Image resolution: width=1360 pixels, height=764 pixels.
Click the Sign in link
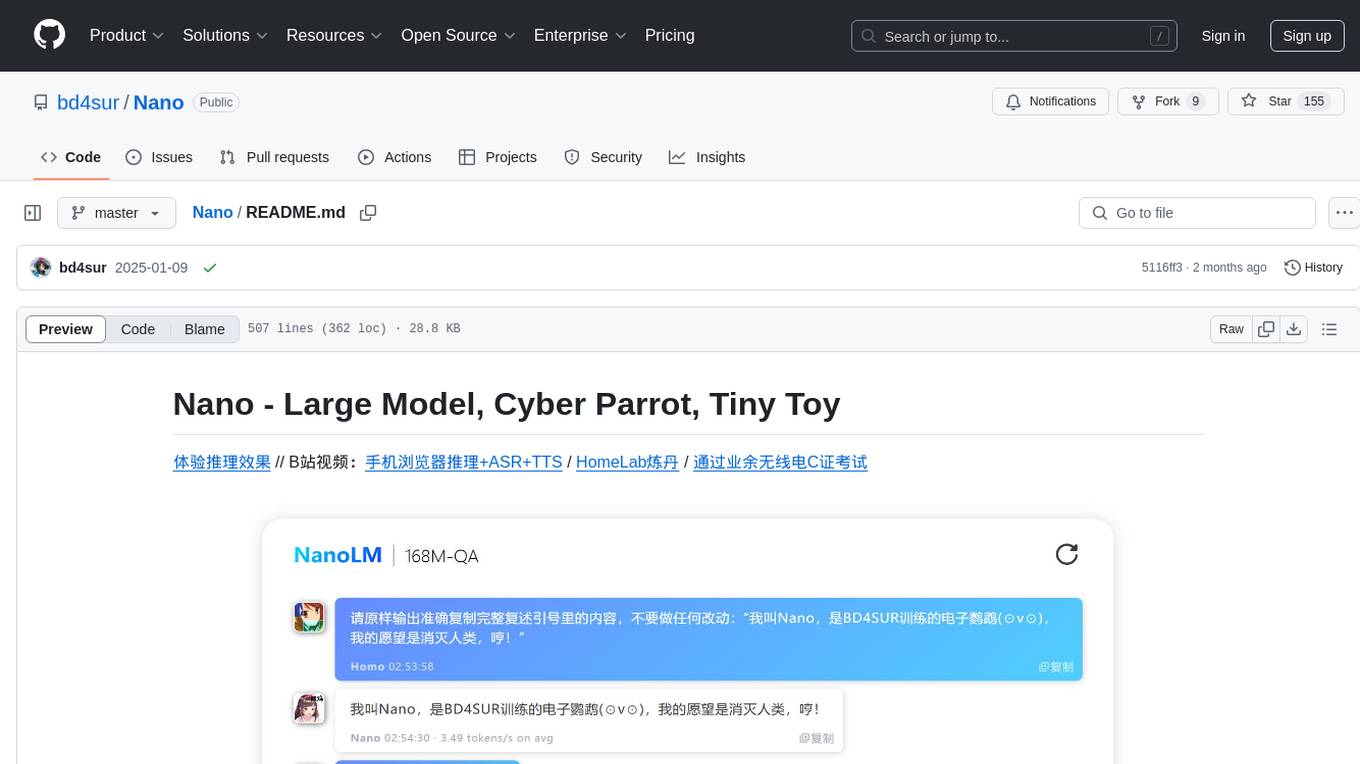1223,36
